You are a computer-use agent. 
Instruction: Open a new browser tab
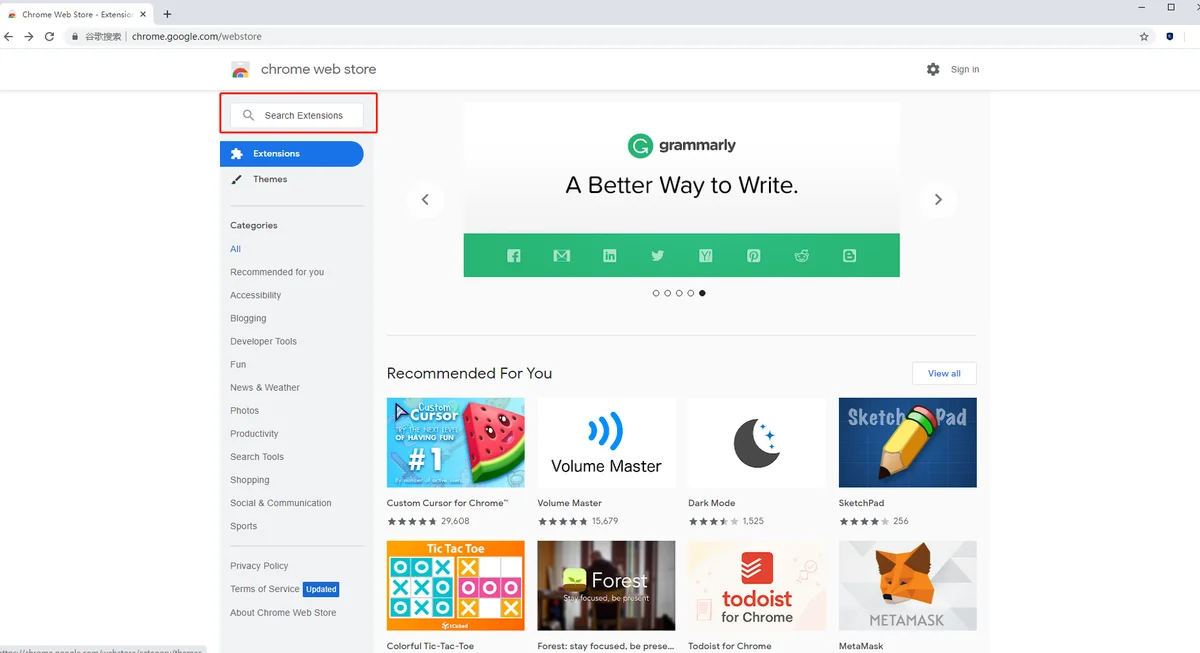tap(167, 14)
